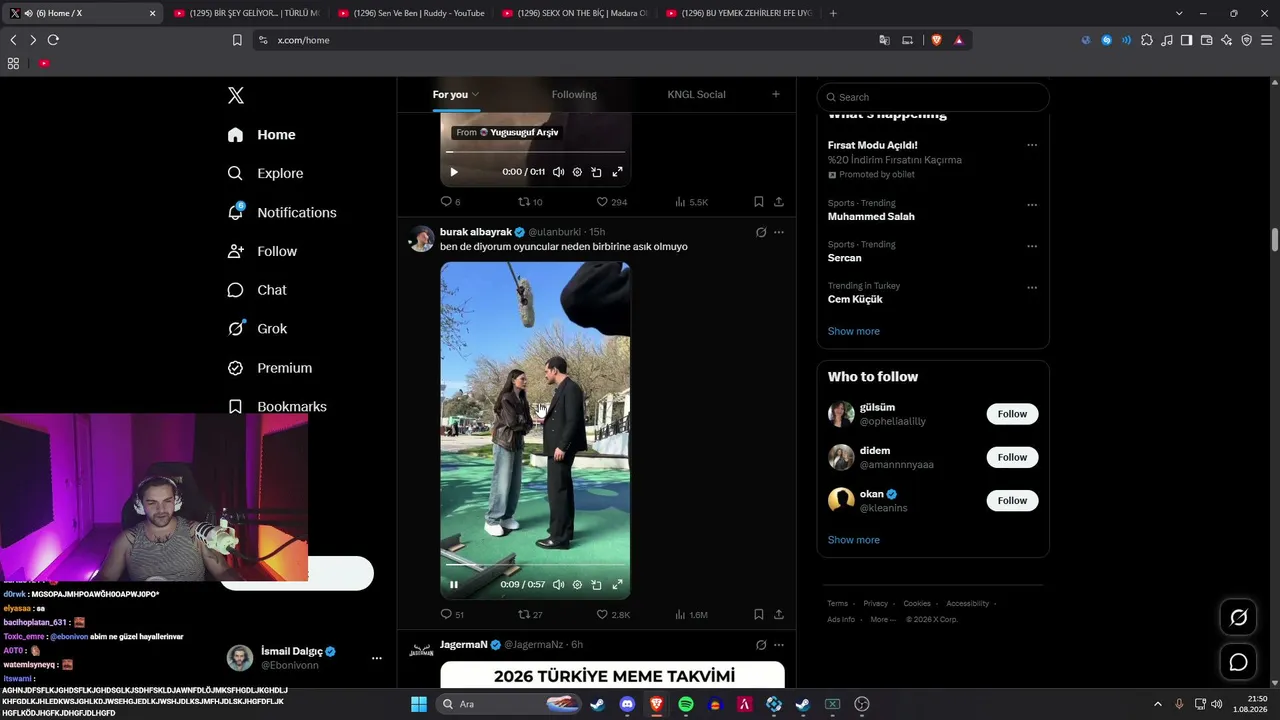The image size is (1280, 720).
Task: Focus the X Search field
Action: (x=933, y=97)
